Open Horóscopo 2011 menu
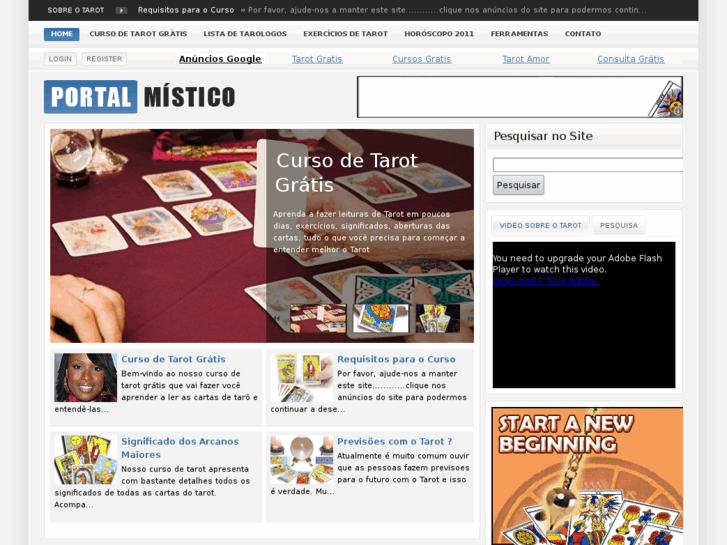The width and height of the screenshot is (727, 545). (x=439, y=34)
